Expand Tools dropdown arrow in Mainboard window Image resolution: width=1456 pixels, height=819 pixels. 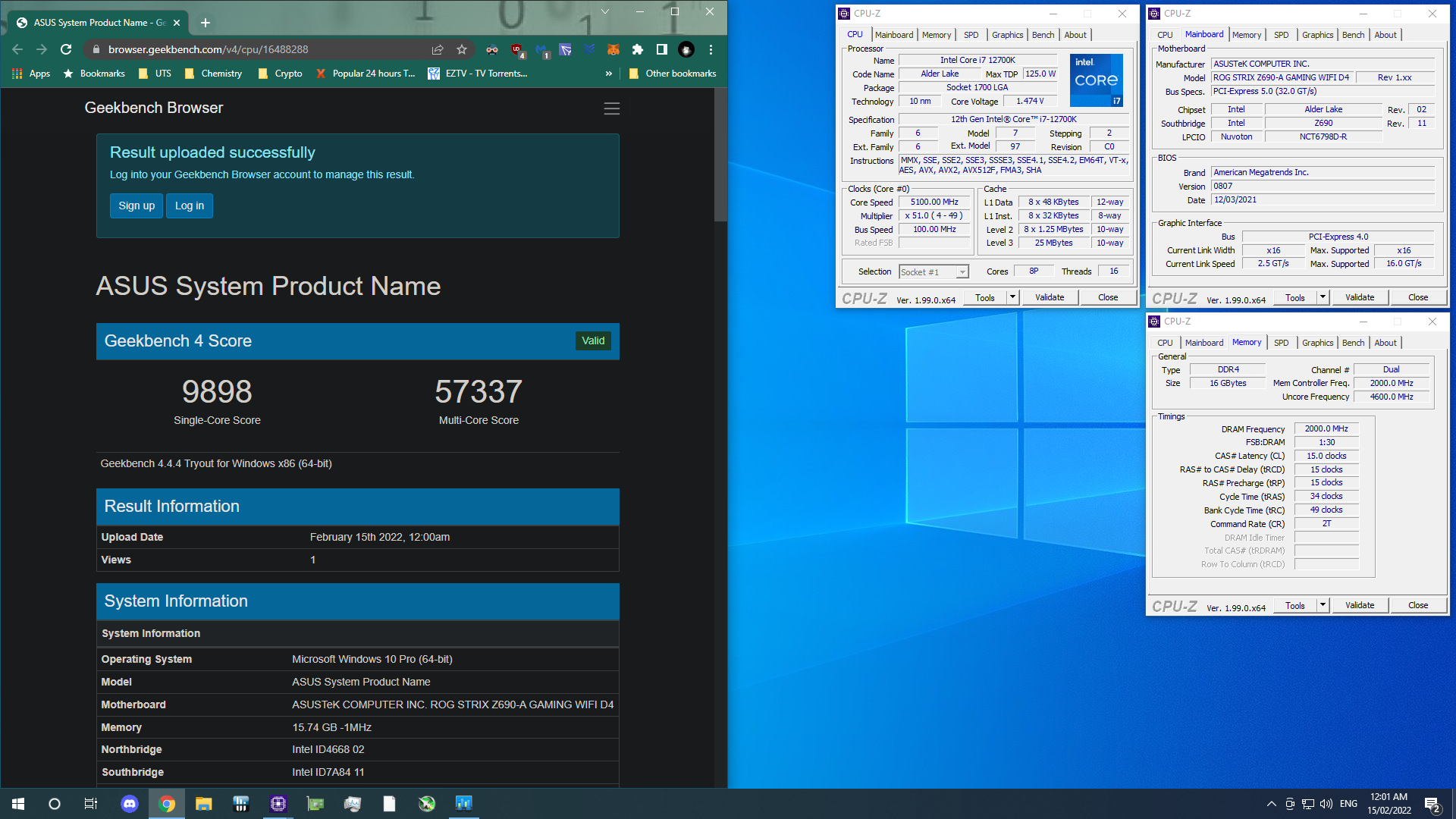tap(1323, 297)
